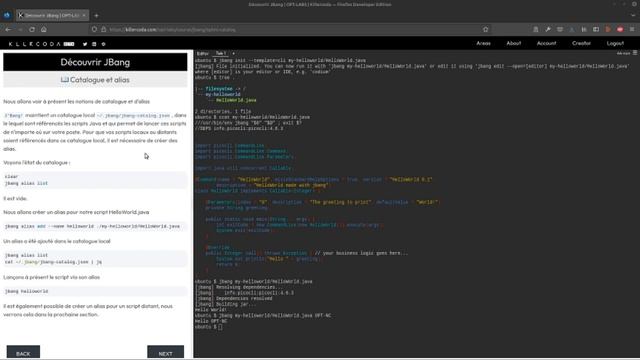Open the list all tabs dropdown arrow

633,16
